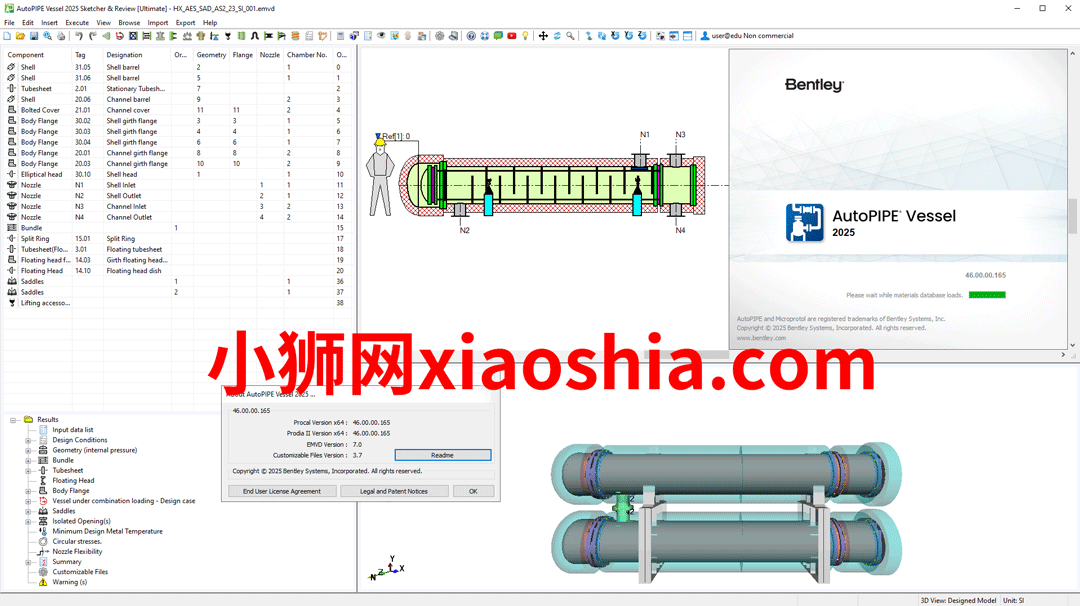Click Legal and Patent Notices button
Viewport: 1080px width, 606px height.
click(394, 491)
